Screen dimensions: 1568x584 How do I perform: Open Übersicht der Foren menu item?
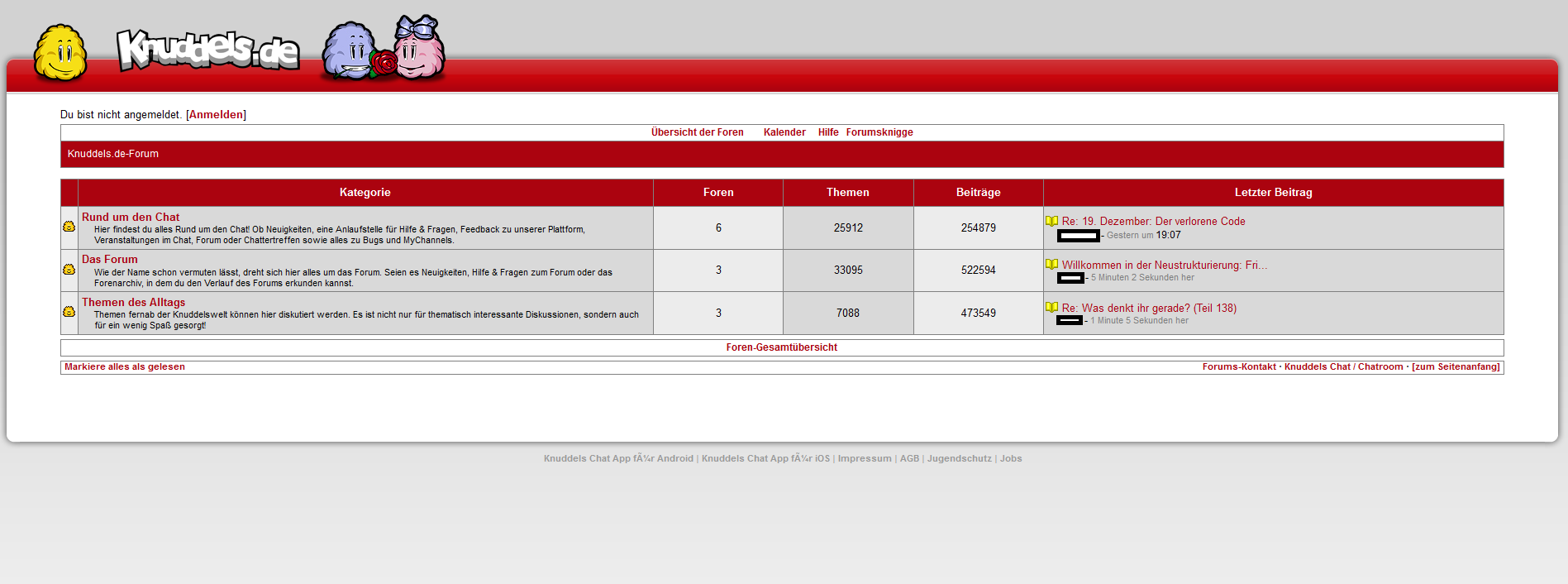697,132
